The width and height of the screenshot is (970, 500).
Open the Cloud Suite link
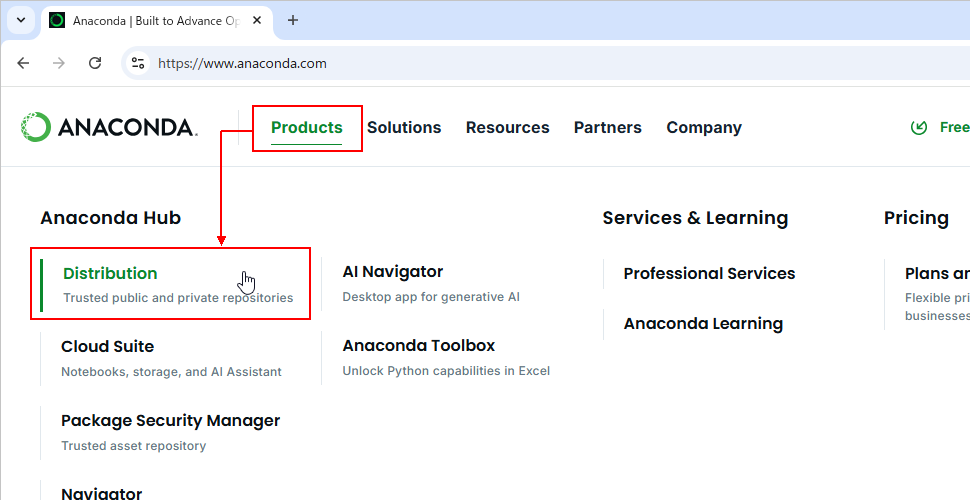click(108, 347)
